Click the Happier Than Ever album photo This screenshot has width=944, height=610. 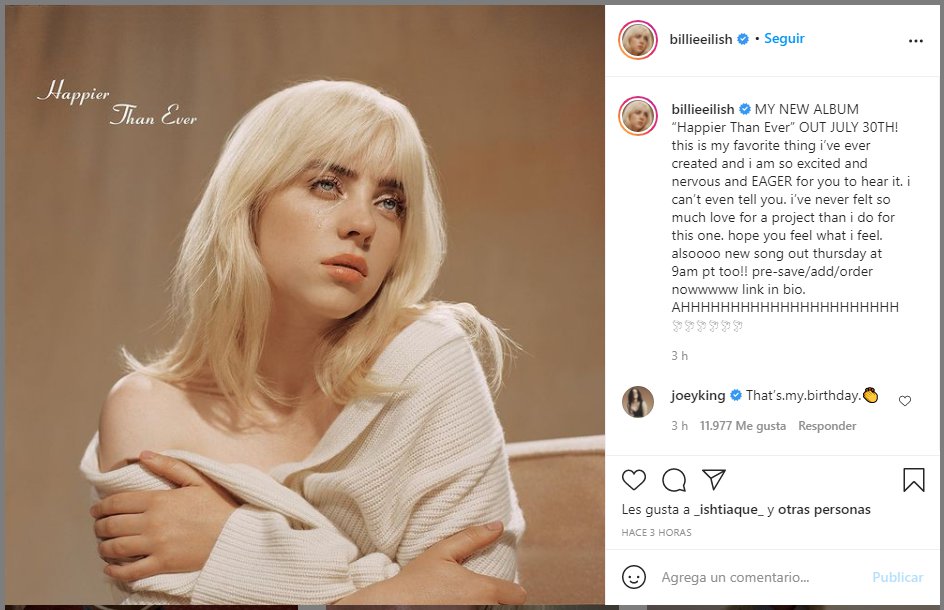coord(304,305)
